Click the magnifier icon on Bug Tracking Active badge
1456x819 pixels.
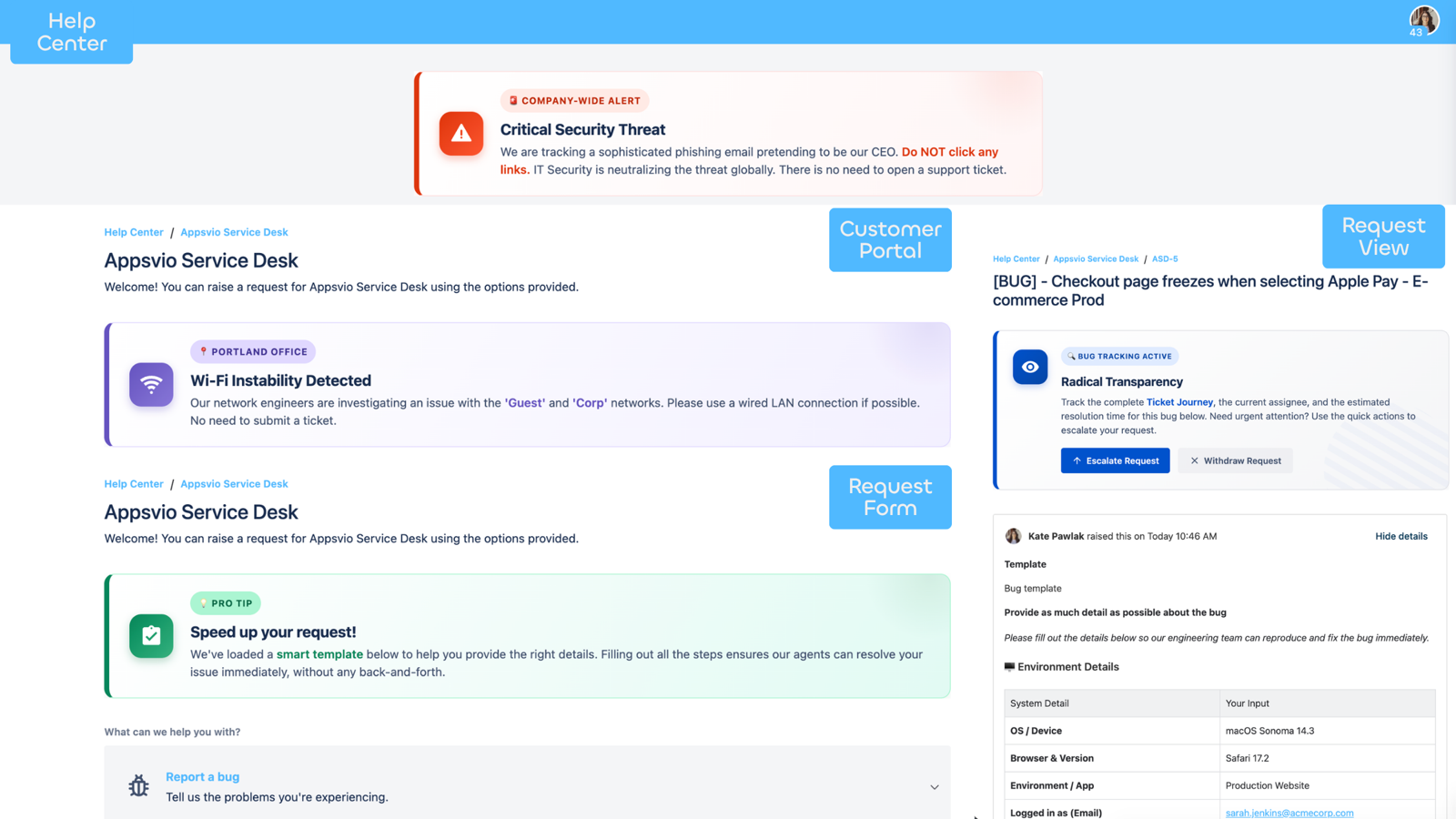[1072, 356]
